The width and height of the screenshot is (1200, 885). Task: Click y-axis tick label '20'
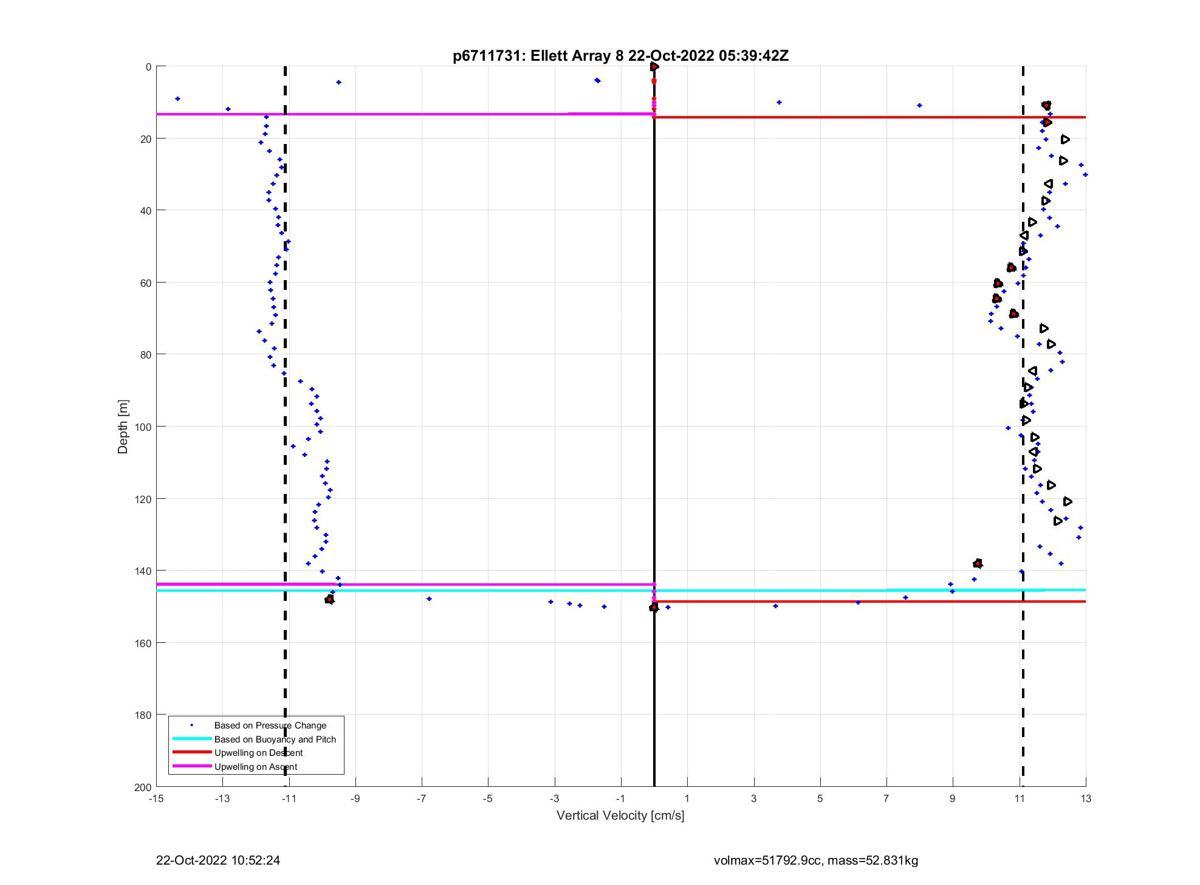point(145,139)
